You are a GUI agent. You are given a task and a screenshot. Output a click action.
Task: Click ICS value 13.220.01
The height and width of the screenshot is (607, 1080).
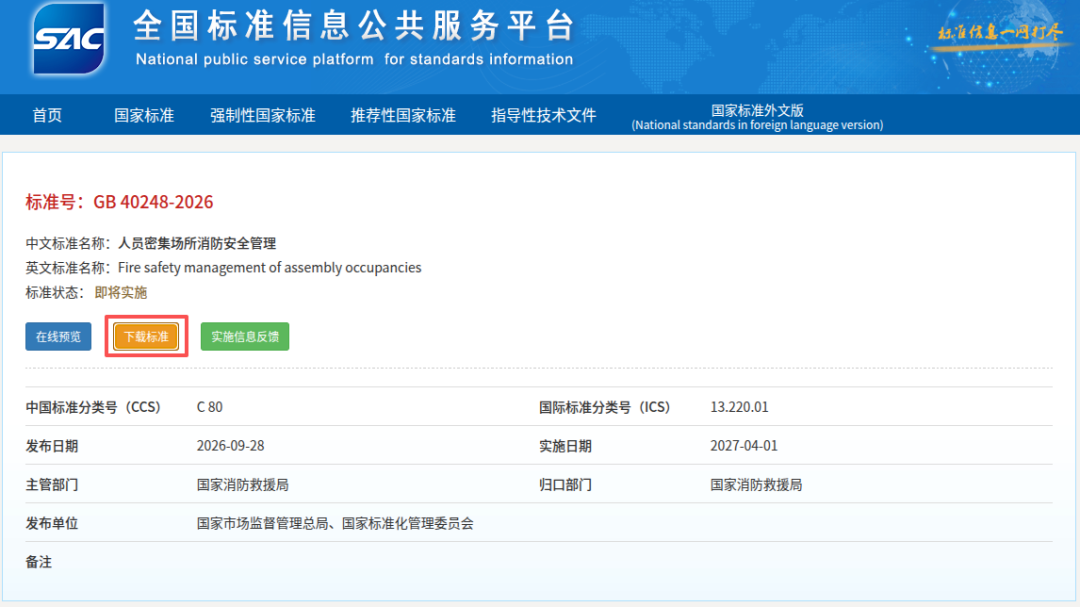tap(739, 407)
